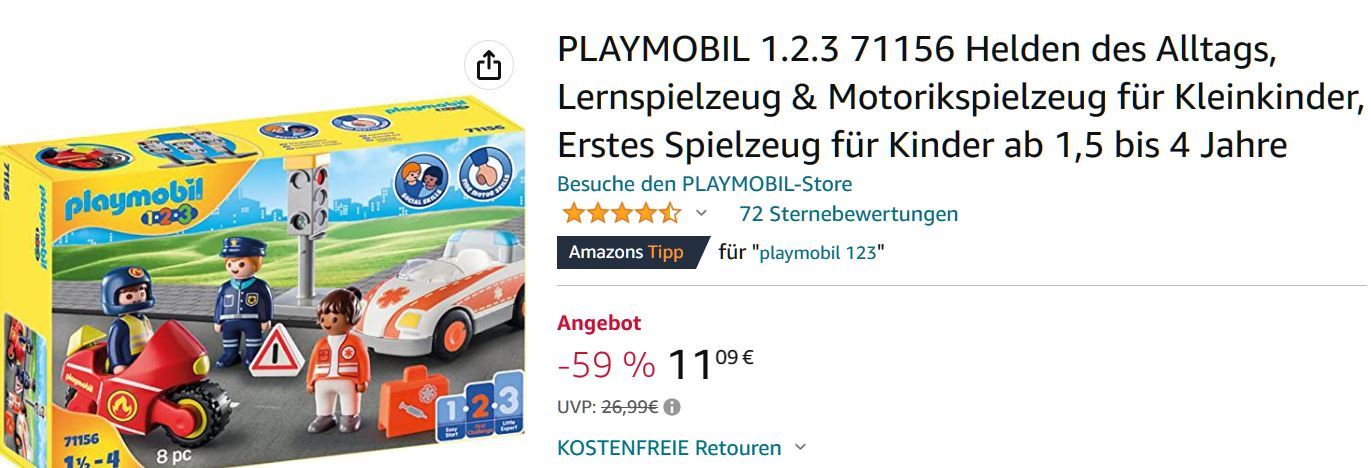Expand the chevron next to the star rating
Viewport: 1371px width, 468px height.
coord(701,213)
